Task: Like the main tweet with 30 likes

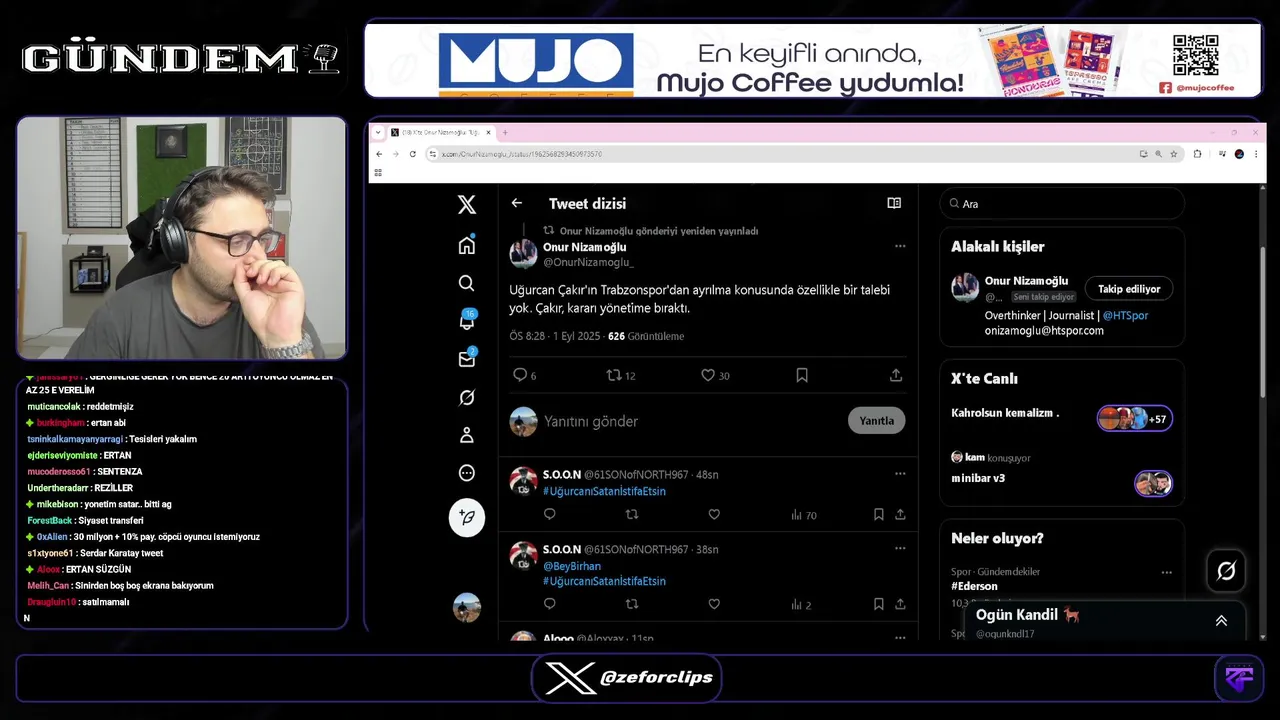Action: [x=715, y=375]
